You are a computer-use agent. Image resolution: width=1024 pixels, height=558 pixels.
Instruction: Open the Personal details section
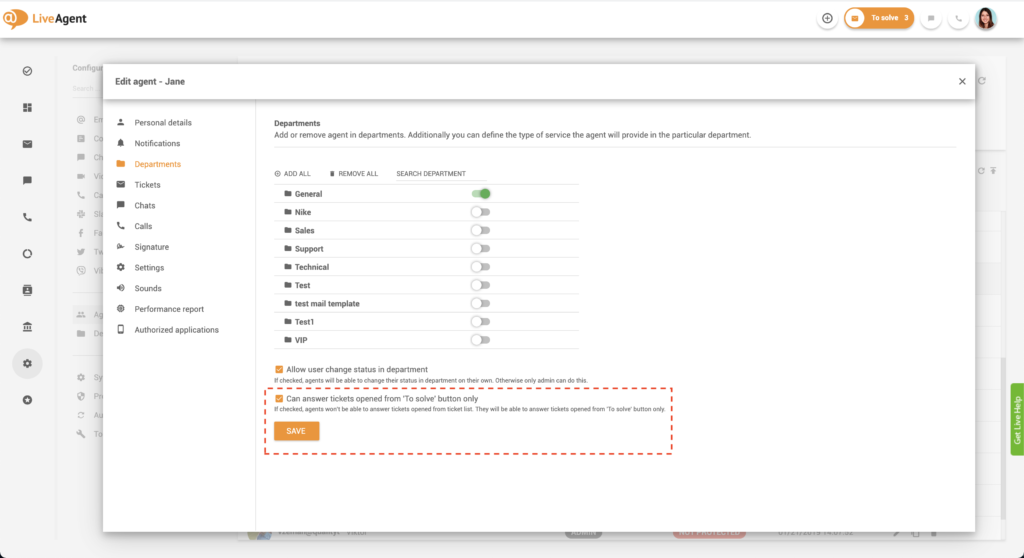(163, 123)
